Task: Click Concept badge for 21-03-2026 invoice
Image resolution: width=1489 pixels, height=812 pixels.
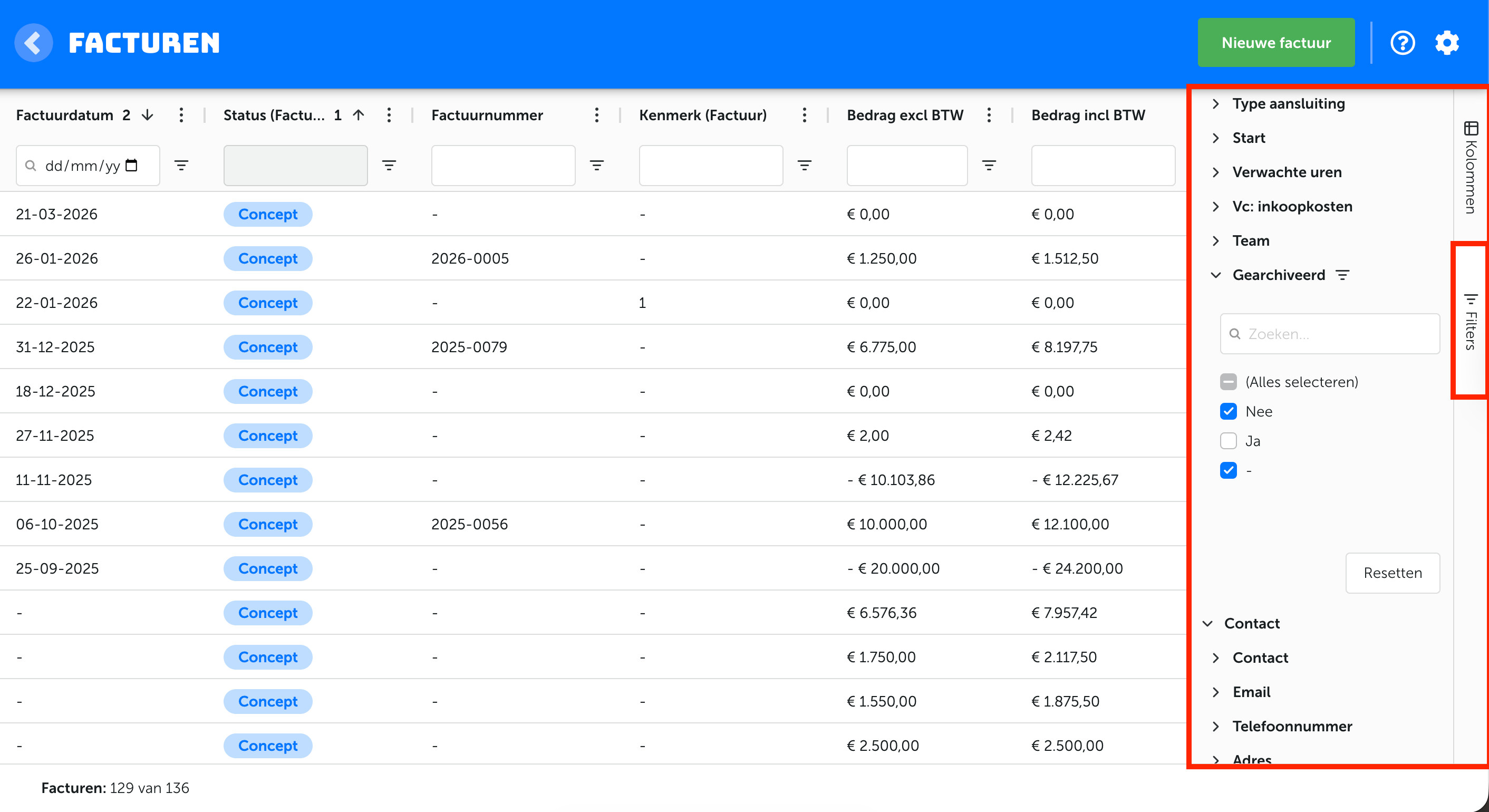Action: [x=268, y=214]
